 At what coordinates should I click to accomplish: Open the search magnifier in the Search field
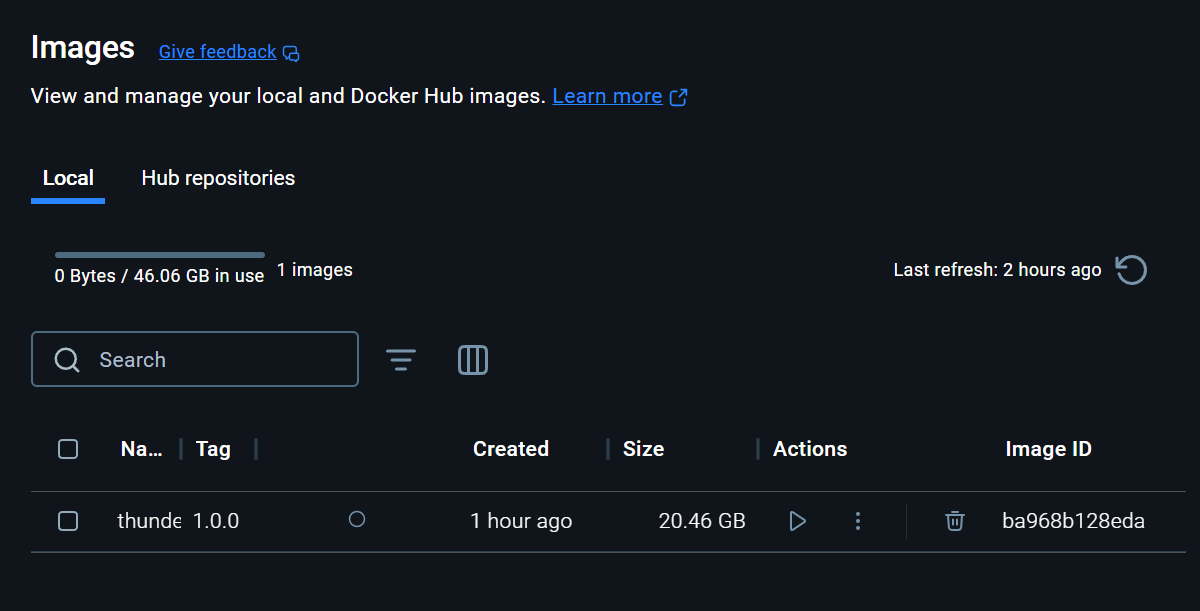(67, 359)
